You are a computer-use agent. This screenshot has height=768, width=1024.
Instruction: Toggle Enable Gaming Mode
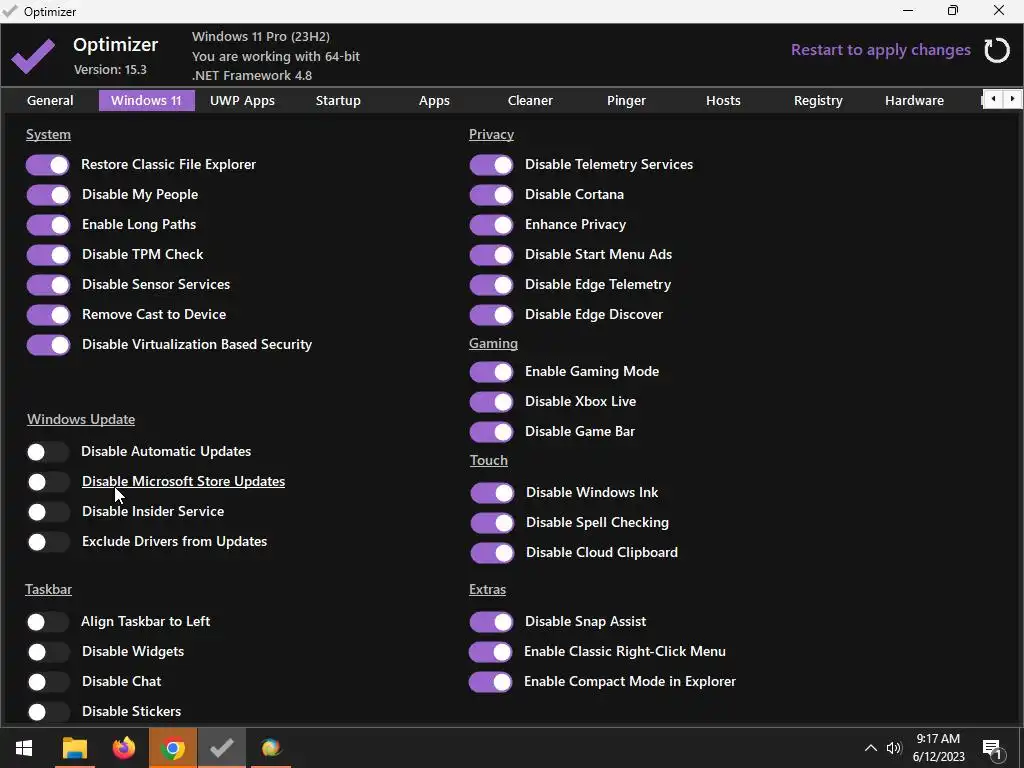click(491, 372)
